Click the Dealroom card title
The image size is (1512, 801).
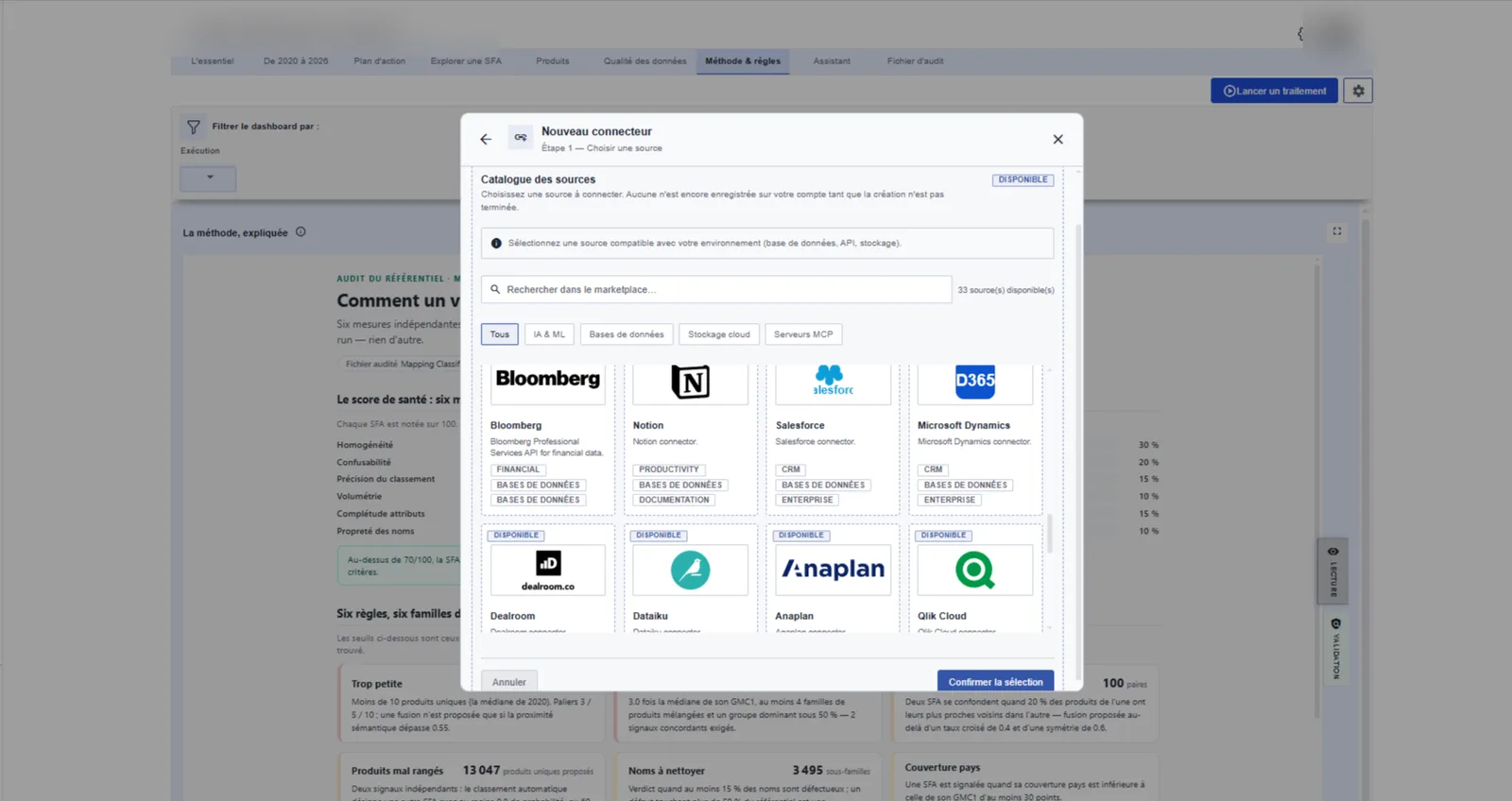coord(512,616)
